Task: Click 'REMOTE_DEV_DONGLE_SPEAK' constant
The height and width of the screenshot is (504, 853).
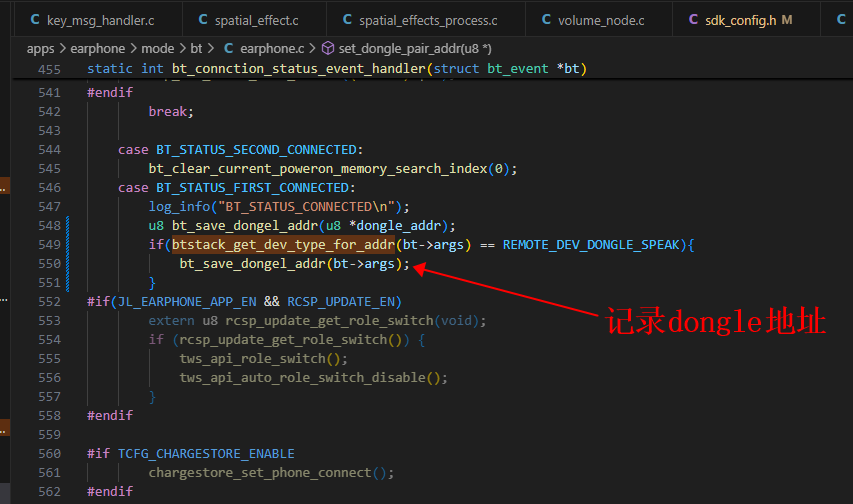Action: tap(591, 245)
